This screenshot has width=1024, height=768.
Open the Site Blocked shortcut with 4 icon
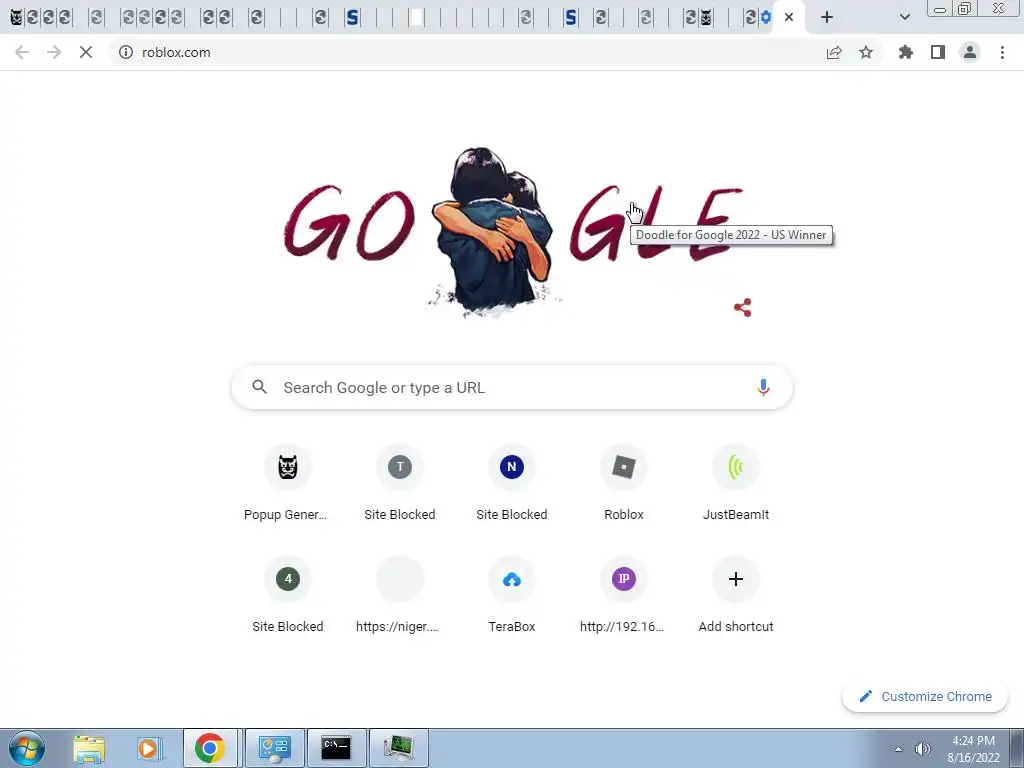[x=287, y=596]
